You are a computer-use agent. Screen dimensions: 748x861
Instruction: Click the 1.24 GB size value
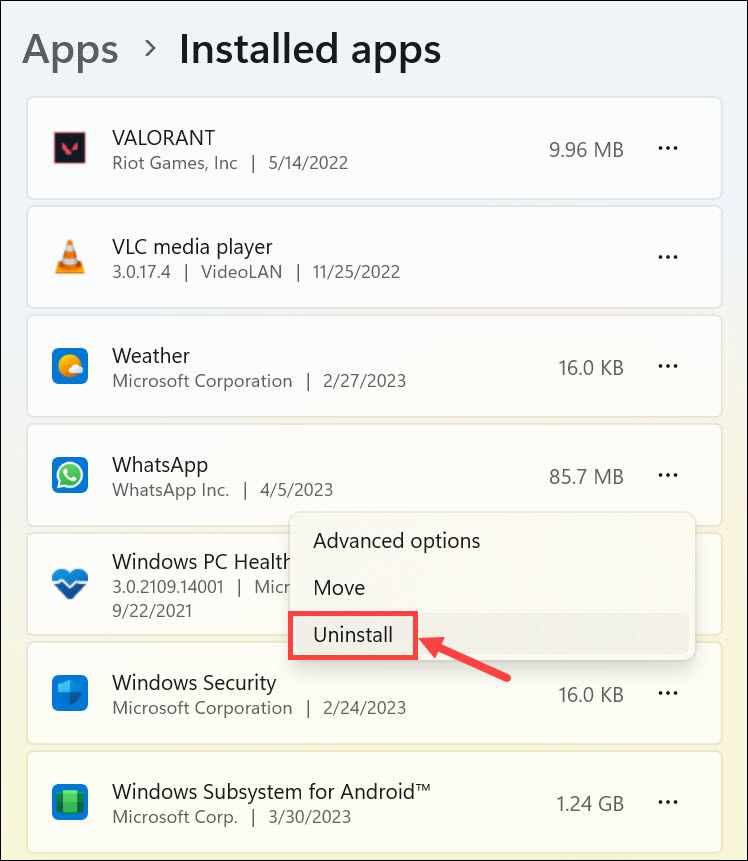(590, 804)
